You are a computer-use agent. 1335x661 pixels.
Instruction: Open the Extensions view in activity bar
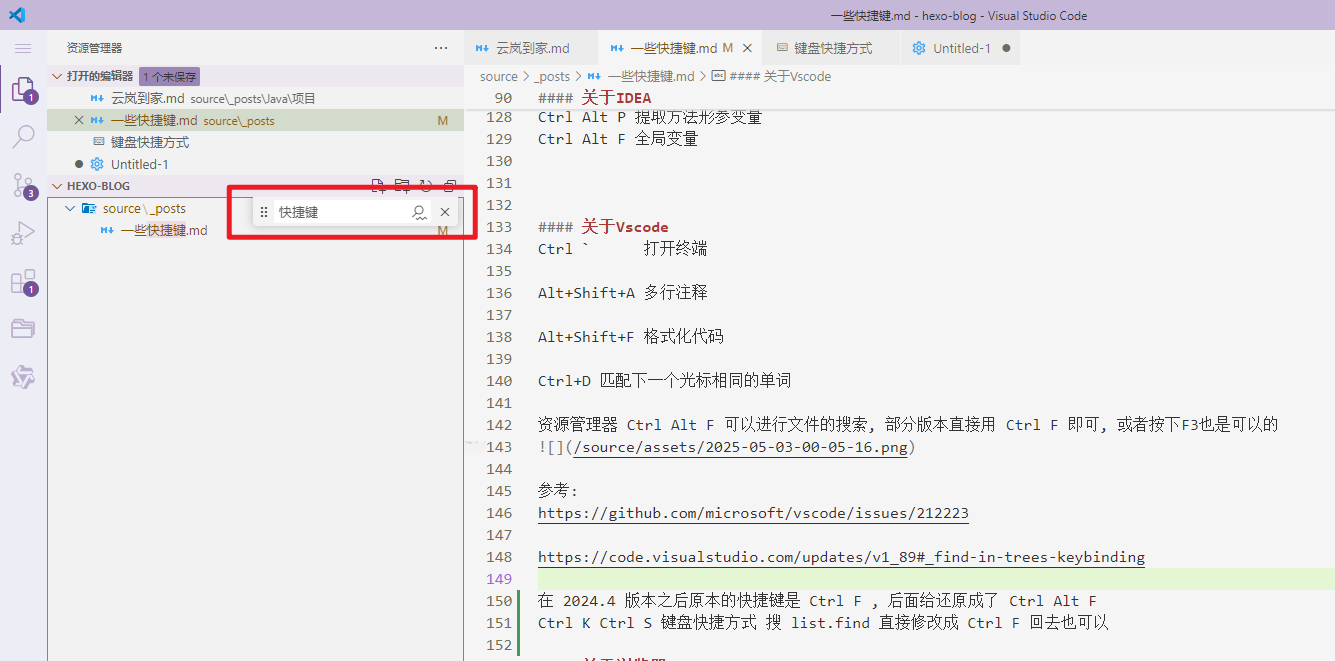coord(23,282)
